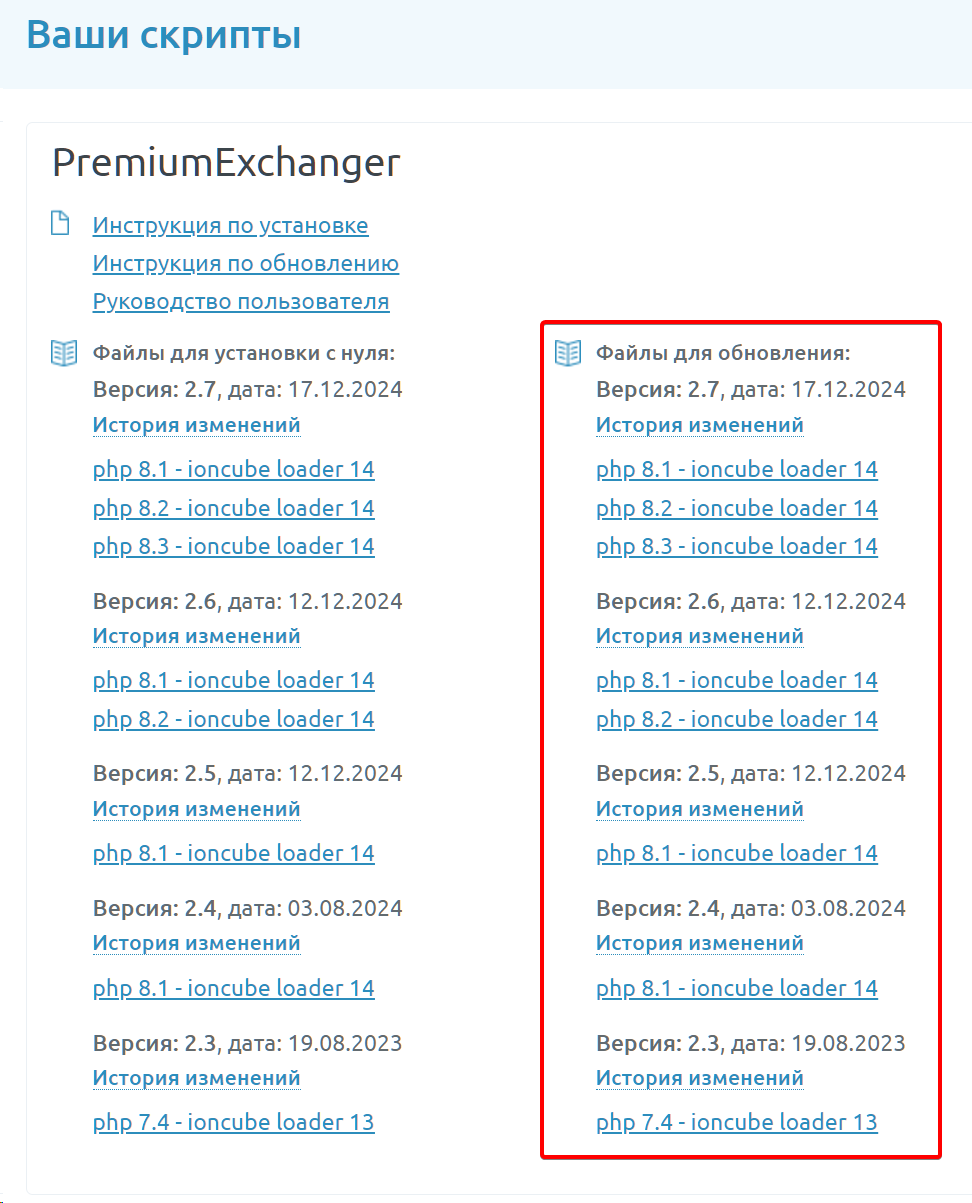Open version 2.3 changelog in the installation column
The image size is (972, 1203).
196,1078
